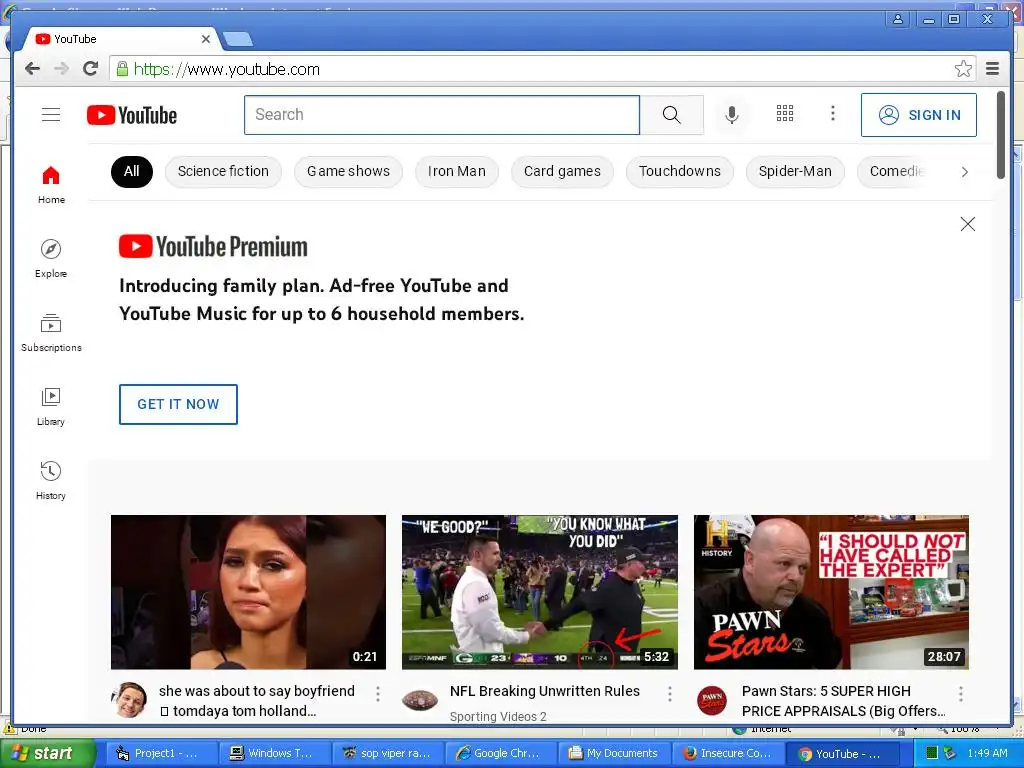Click the SIGN IN button
Screen dimensions: 1024x768
point(919,115)
